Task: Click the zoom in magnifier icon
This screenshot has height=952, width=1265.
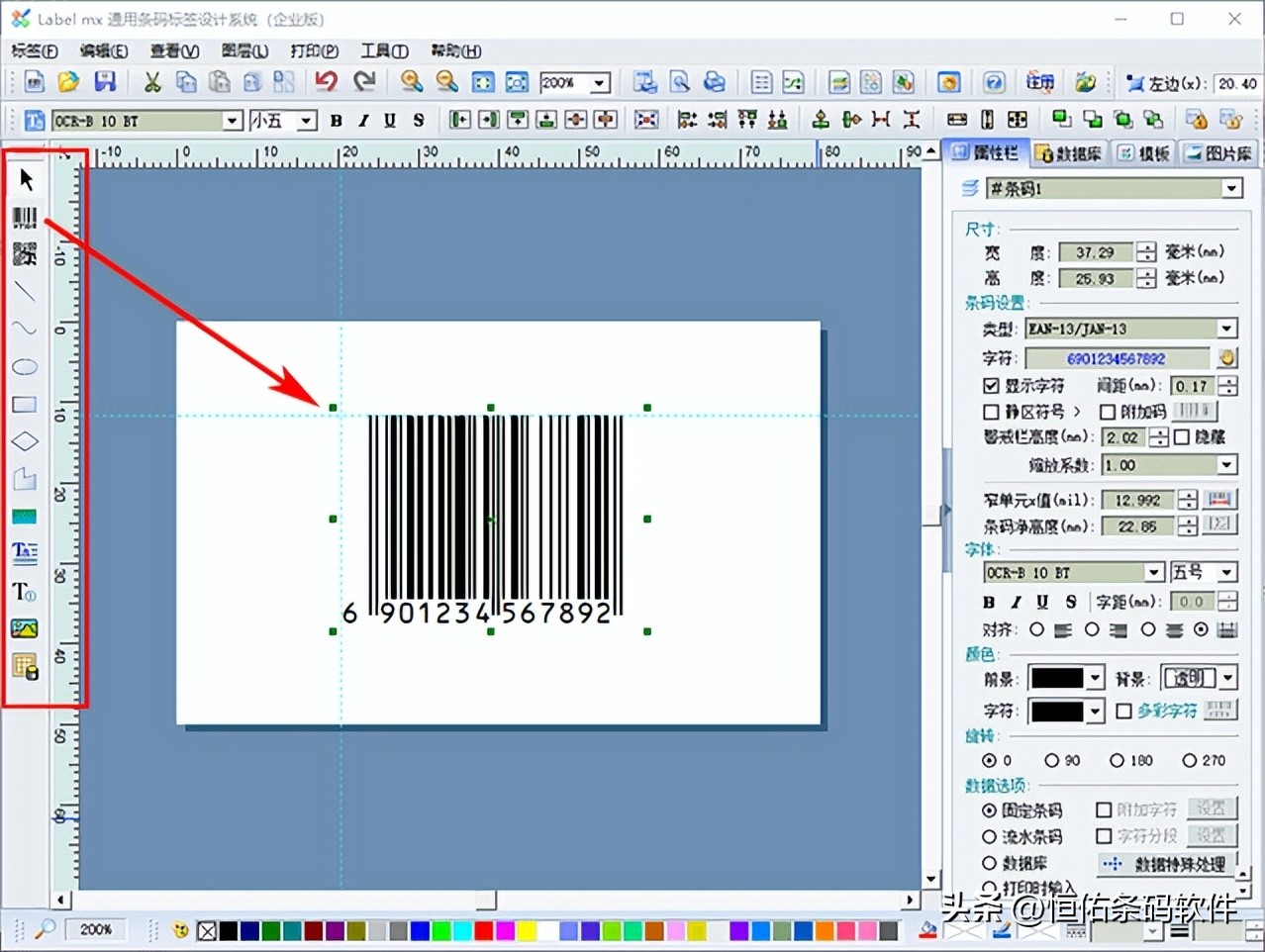Action: coord(411,82)
